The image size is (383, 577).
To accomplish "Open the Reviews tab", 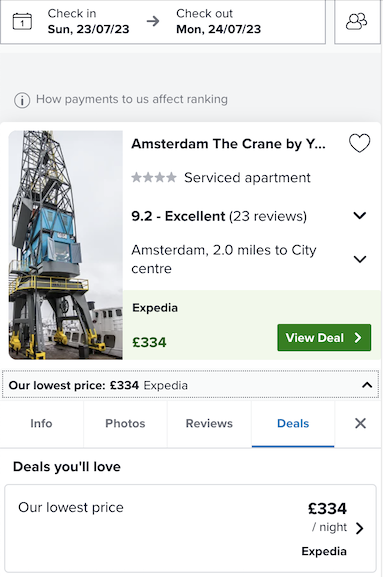I will pos(209,424).
